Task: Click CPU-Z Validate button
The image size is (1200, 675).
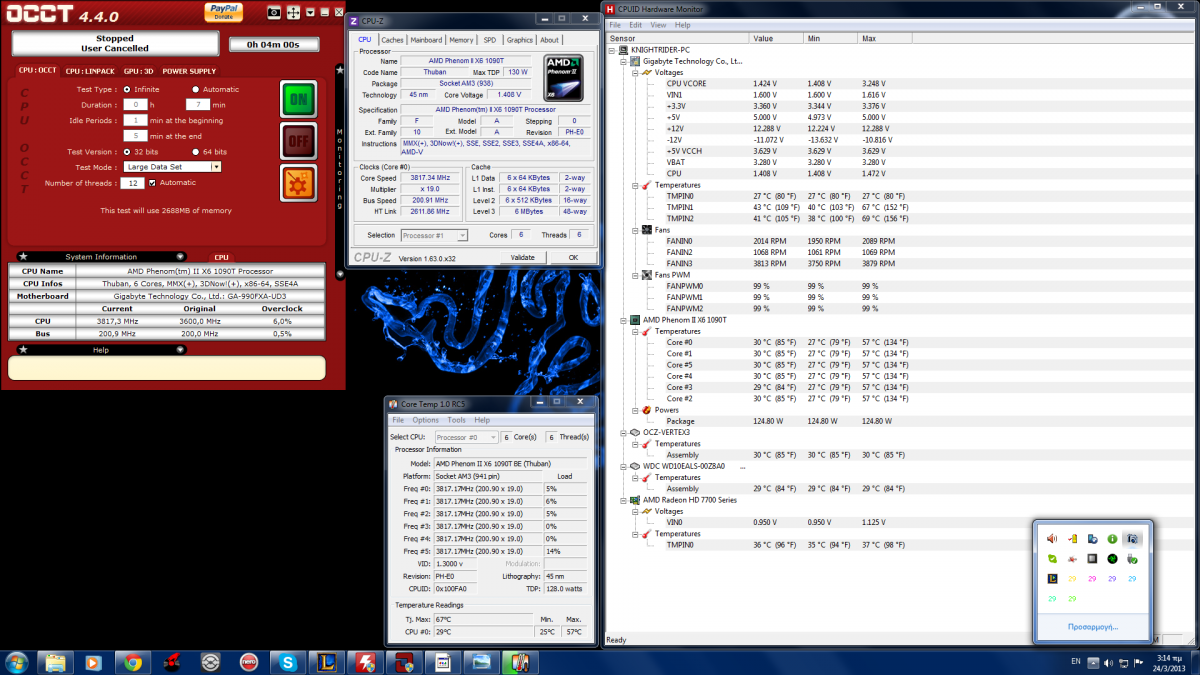Action: (x=522, y=257)
